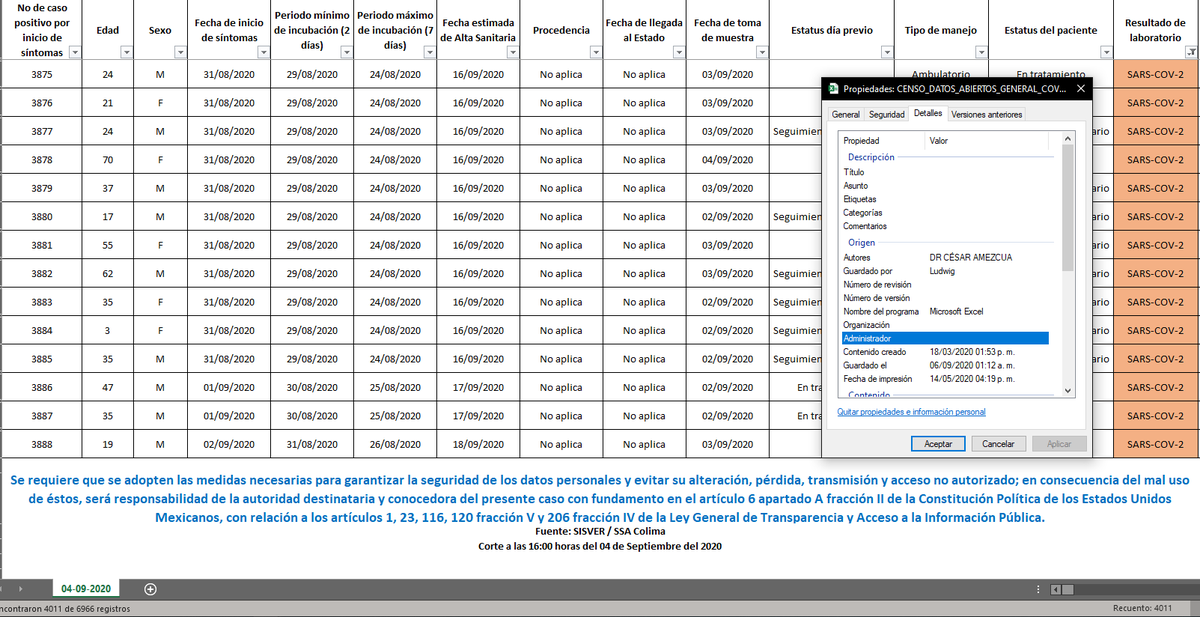
Task: Open Periodo máximo de incubación filter dropdown
Action: (x=429, y=53)
